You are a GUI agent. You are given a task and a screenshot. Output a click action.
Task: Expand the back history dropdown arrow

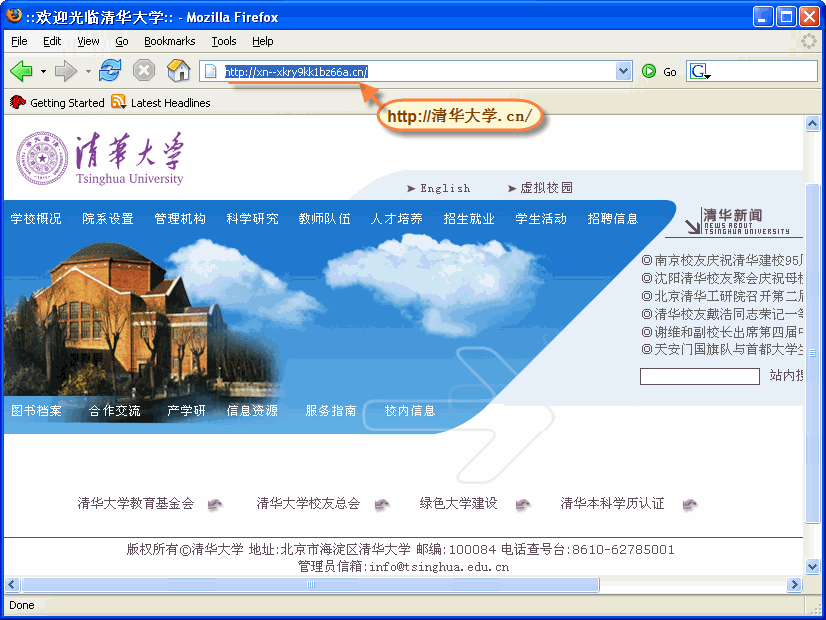(x=43, y=72)
